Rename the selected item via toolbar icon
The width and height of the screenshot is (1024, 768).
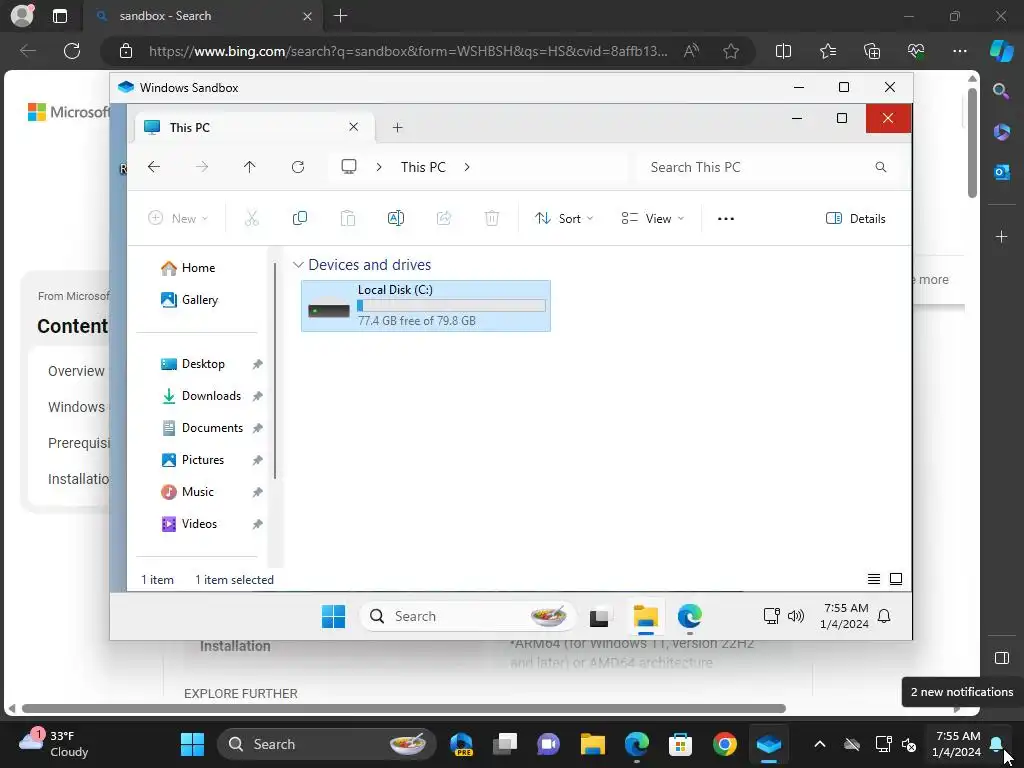pos(396,218)
